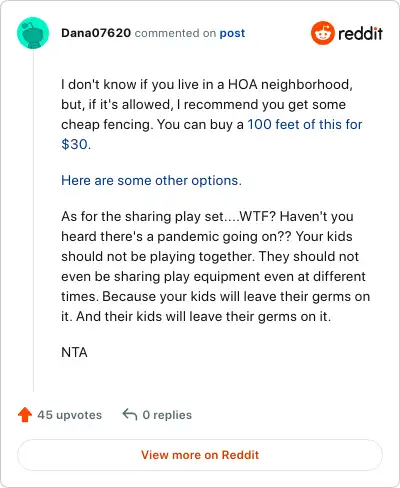Click the vertical comment thread line

click(x=33, y=220)
